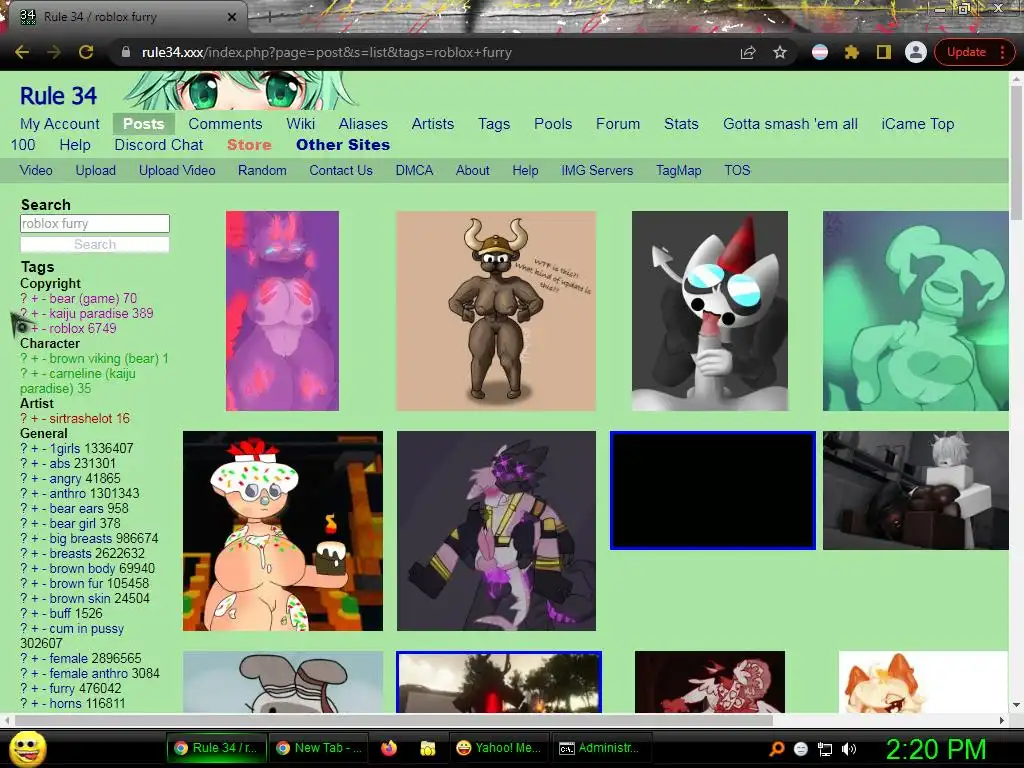Close the Rule 34 browser tab

click(232, 17)
